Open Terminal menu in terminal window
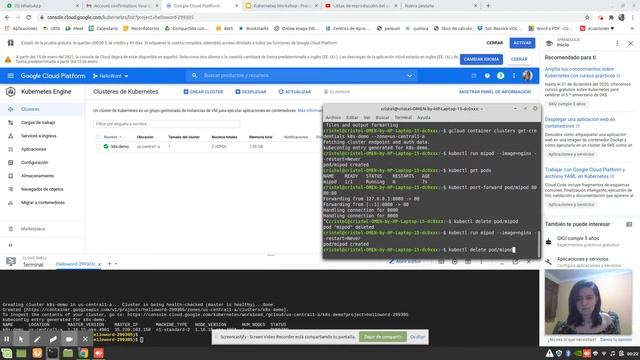640x360 pixels. coord(403,118)
